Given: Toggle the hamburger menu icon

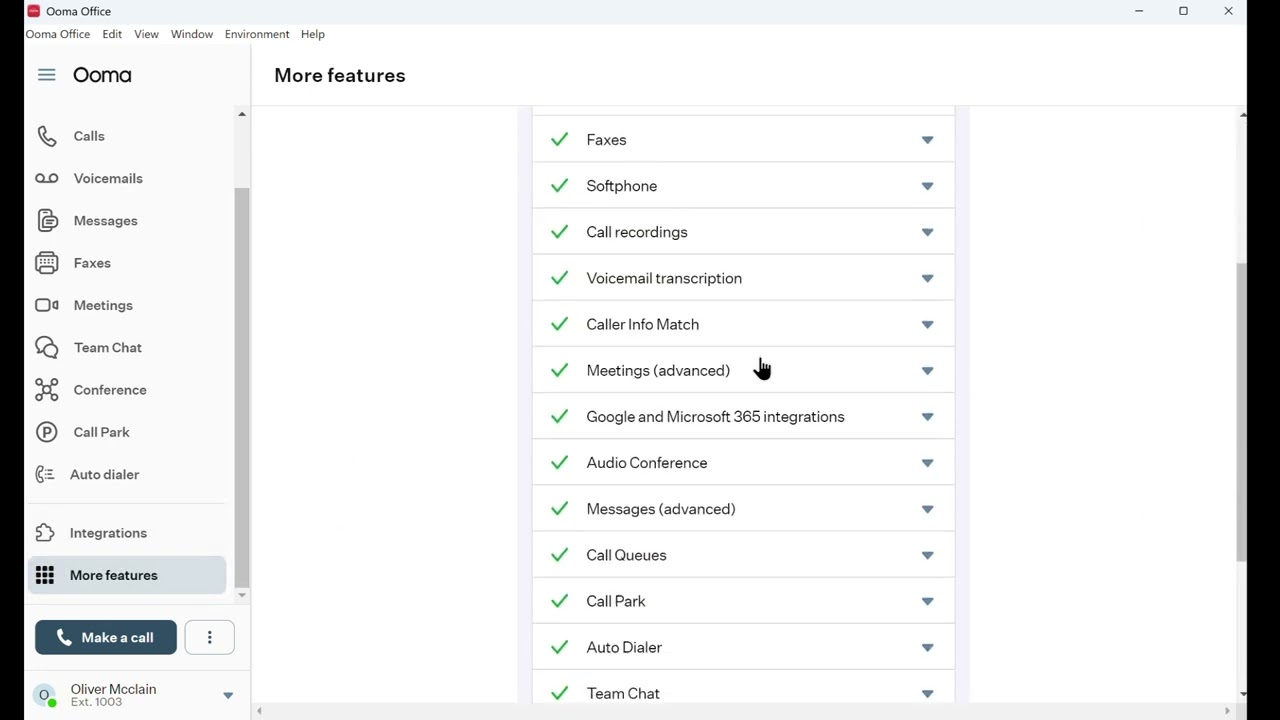Looking at the screenshot, I should [46, 75].
